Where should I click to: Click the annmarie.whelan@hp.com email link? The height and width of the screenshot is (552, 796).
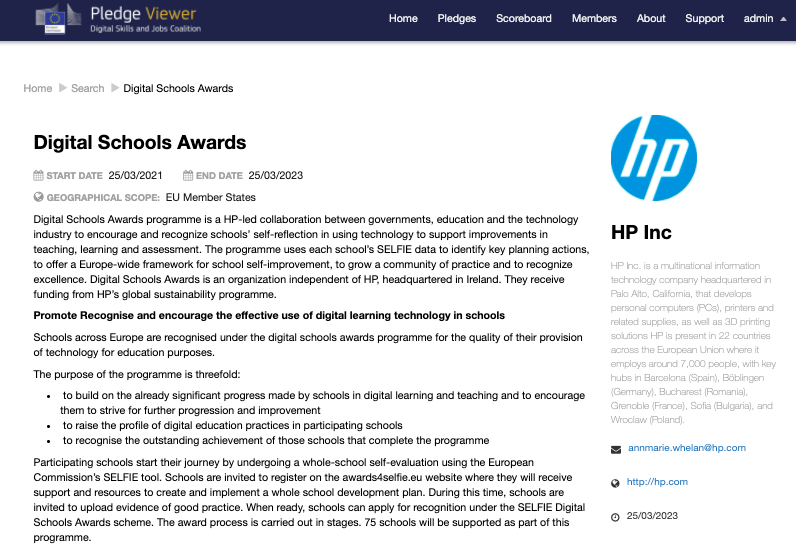(x=687, y=448)
